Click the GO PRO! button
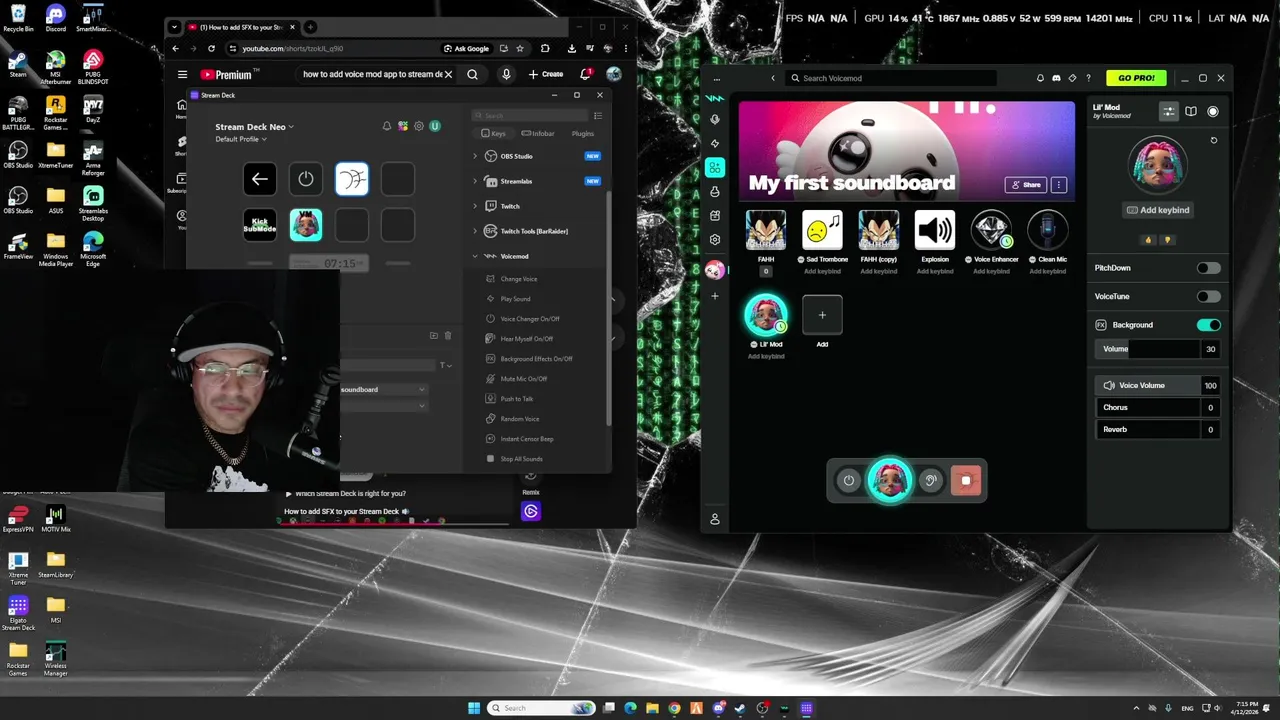This screenshot has width=1280, height=720. pos(1136,78)
